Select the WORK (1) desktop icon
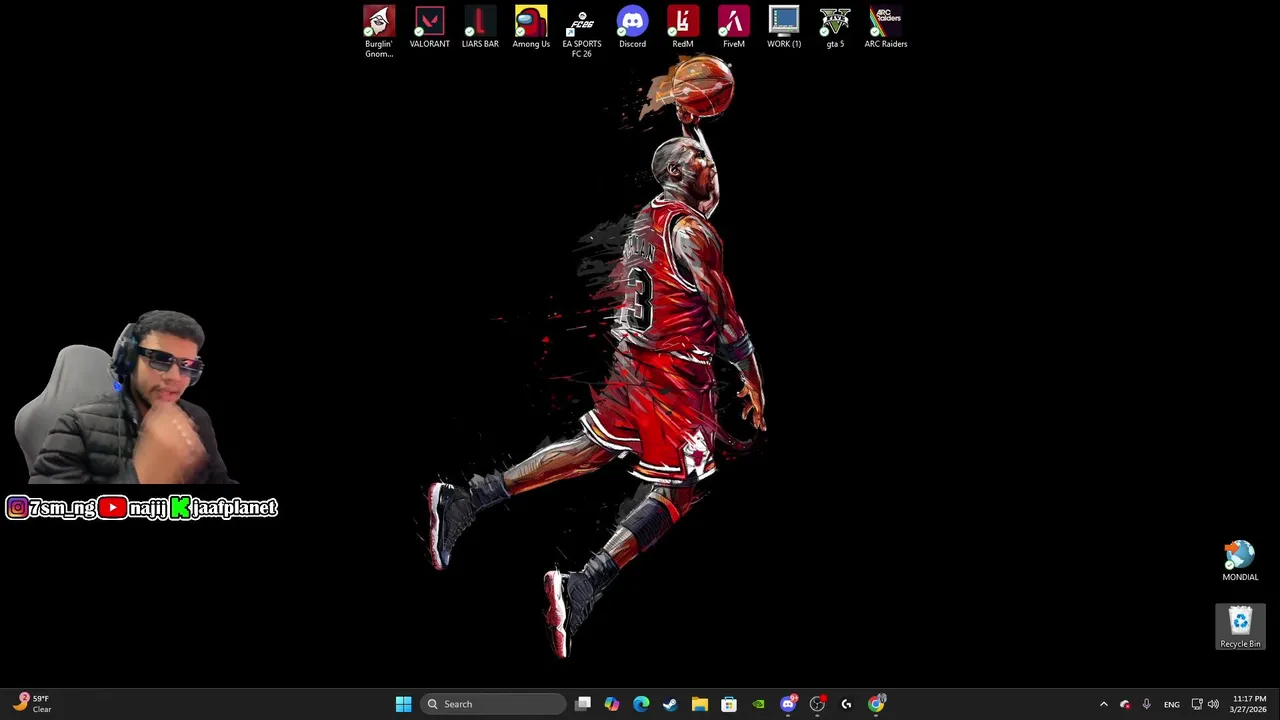 (x=784, y=27)
